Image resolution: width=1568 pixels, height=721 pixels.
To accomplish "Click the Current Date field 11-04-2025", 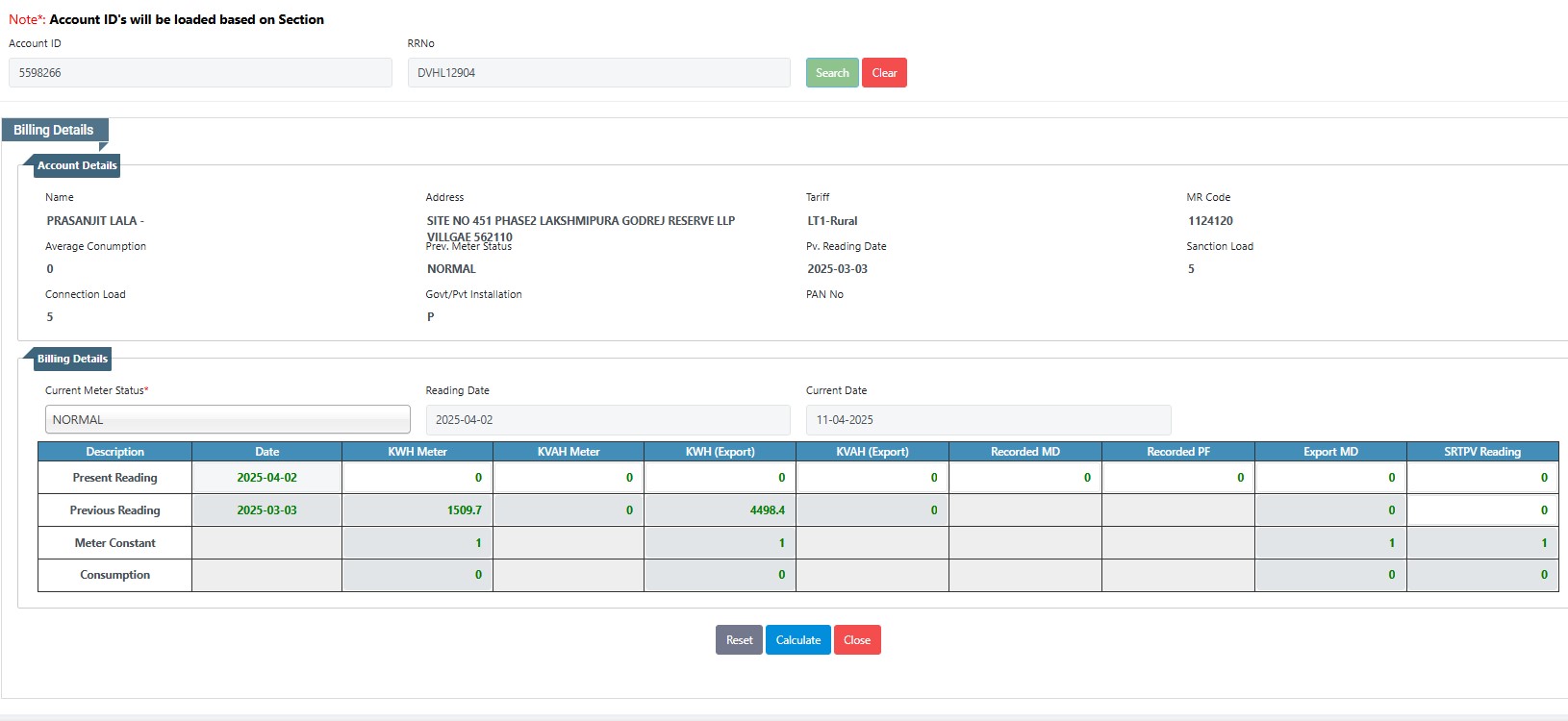I will [x=989, y=420].
